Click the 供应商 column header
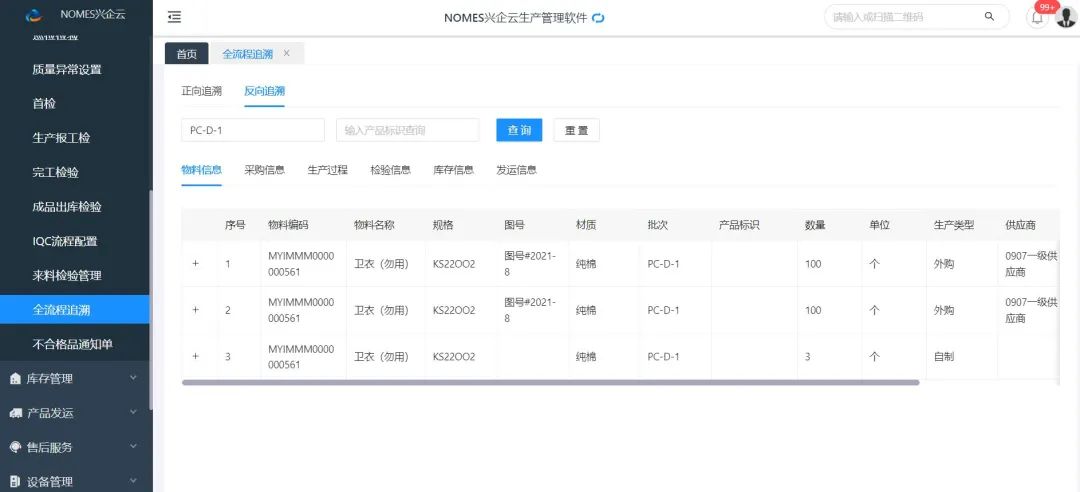1080x492 pixels. click(x=1021, y=225)
